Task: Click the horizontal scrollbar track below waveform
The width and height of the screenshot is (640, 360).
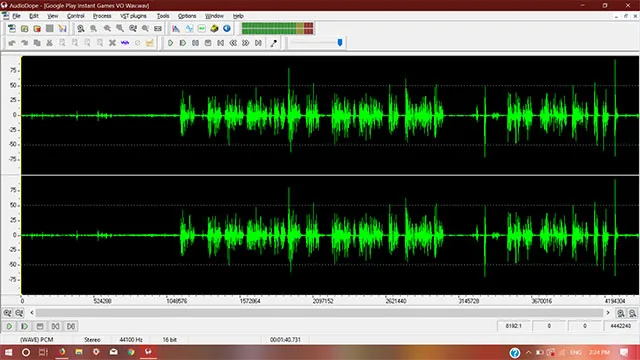Action: coord(320,313)
